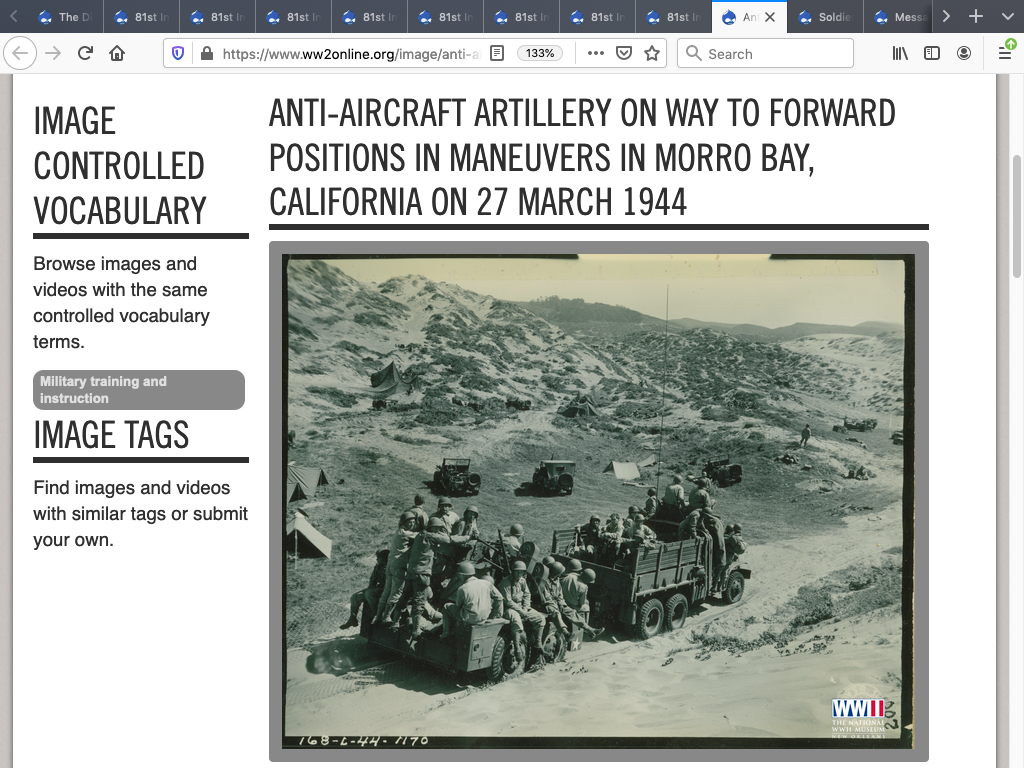Toggle the sidebars panel
The height and width of the screenshot is (768, 1024).
pyautogui.click(x=932, y=54)
